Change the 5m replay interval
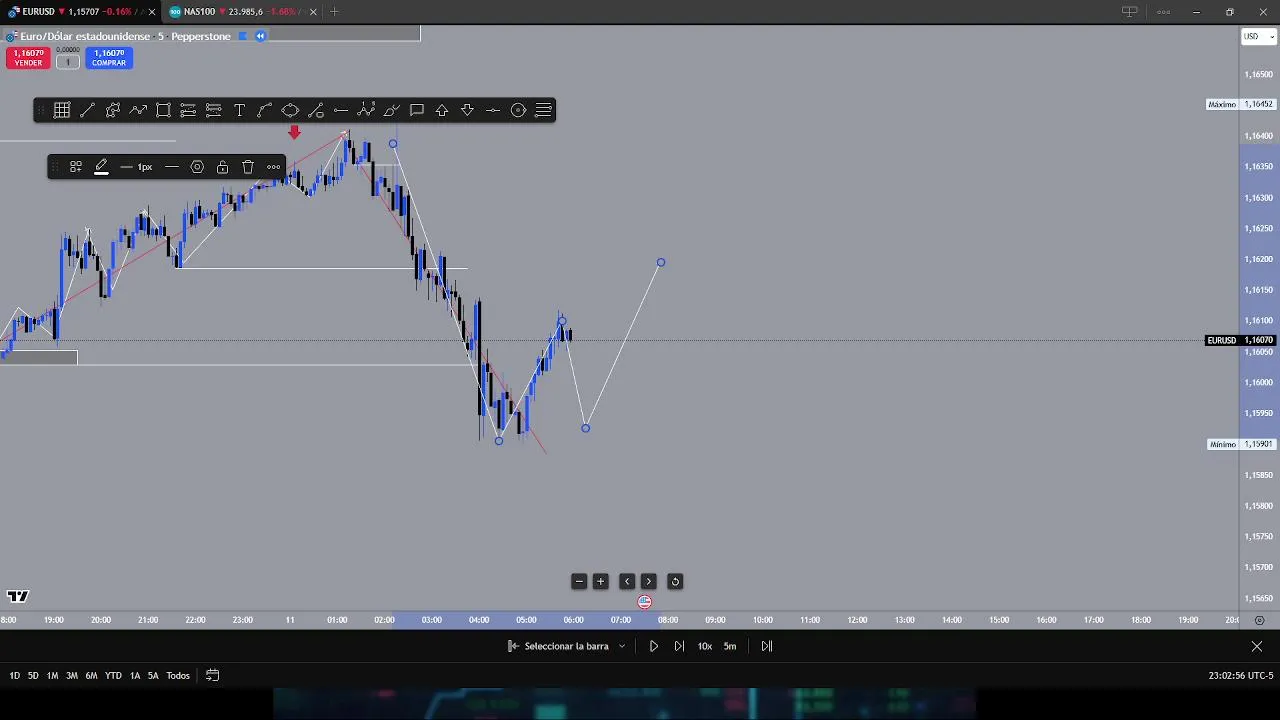Screen dimensions: 1280x720 point(730,646)
